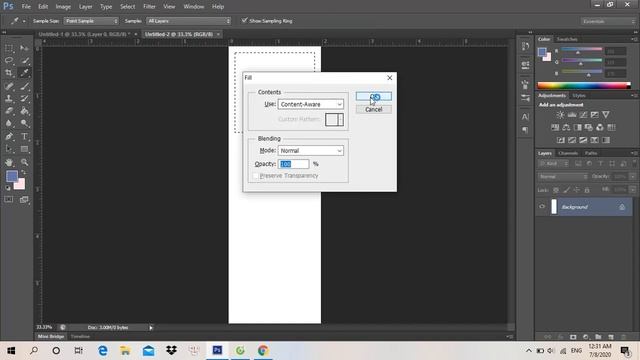Open the Essentials workspace dropdown
Image resolution: width=640 pixels, height=360 pixels.
coord(608,21)
